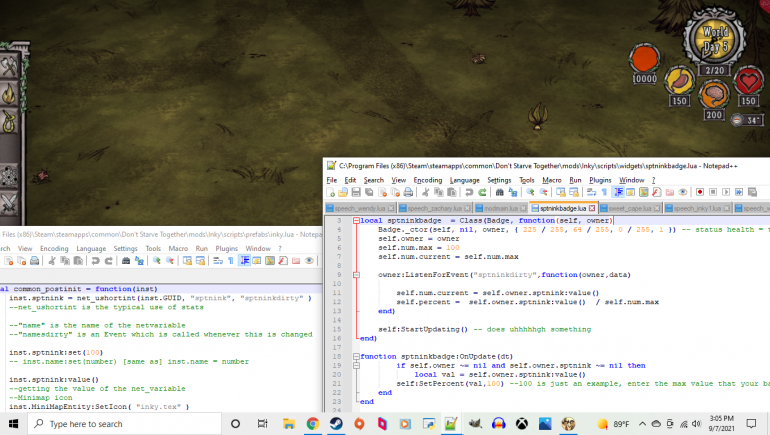Open the game fire crafting tab
This screenshot has height=435, width=770.
pos(9,94)
